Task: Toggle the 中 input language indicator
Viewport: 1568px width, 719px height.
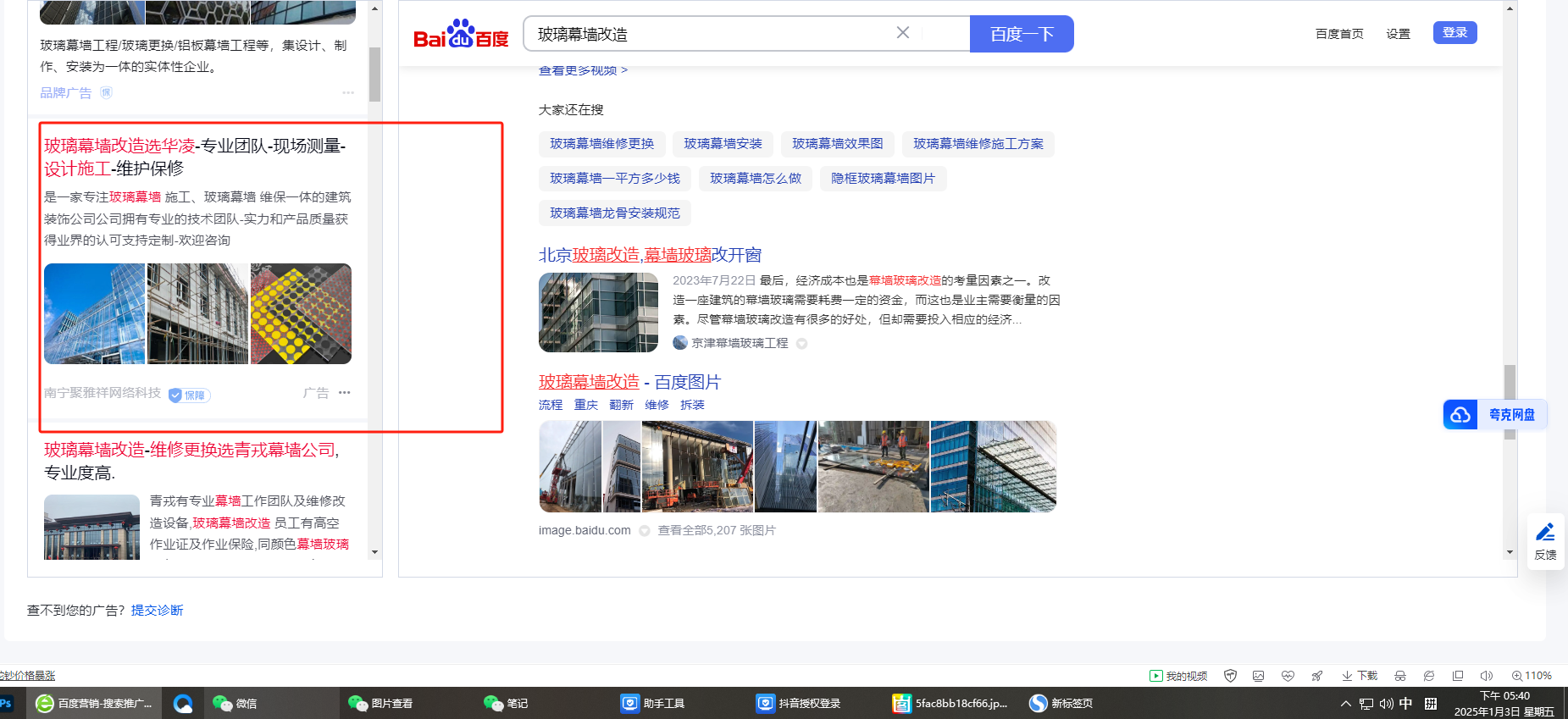Action: click(1406, 704)
